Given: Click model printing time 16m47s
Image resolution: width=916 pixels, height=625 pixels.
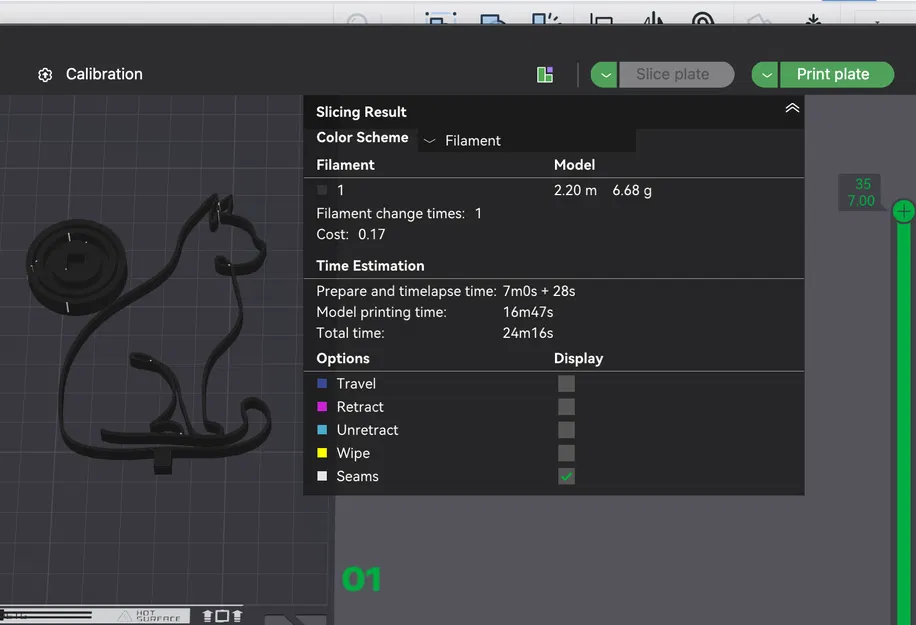Looking at the screenshot, I should pyautogui.click(x=528, y=312).
